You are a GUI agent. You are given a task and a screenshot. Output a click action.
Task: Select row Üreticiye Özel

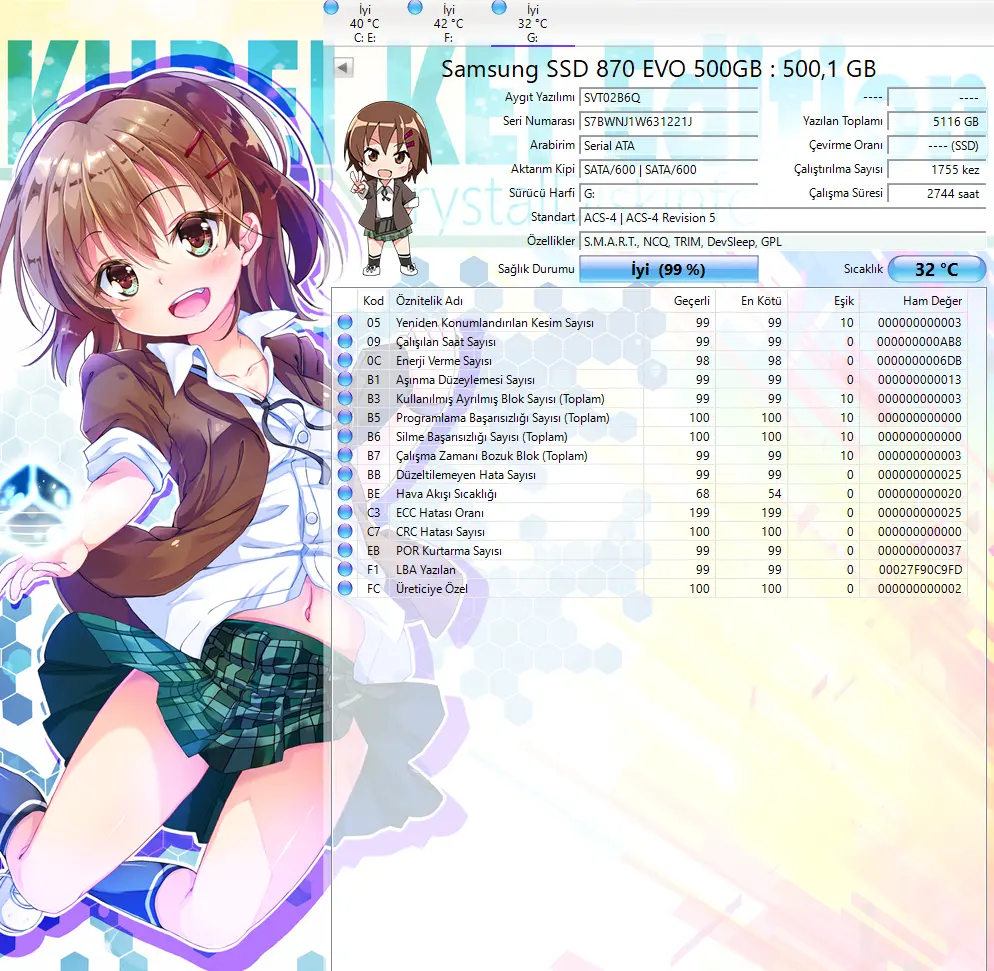click(x=650, y=589)
